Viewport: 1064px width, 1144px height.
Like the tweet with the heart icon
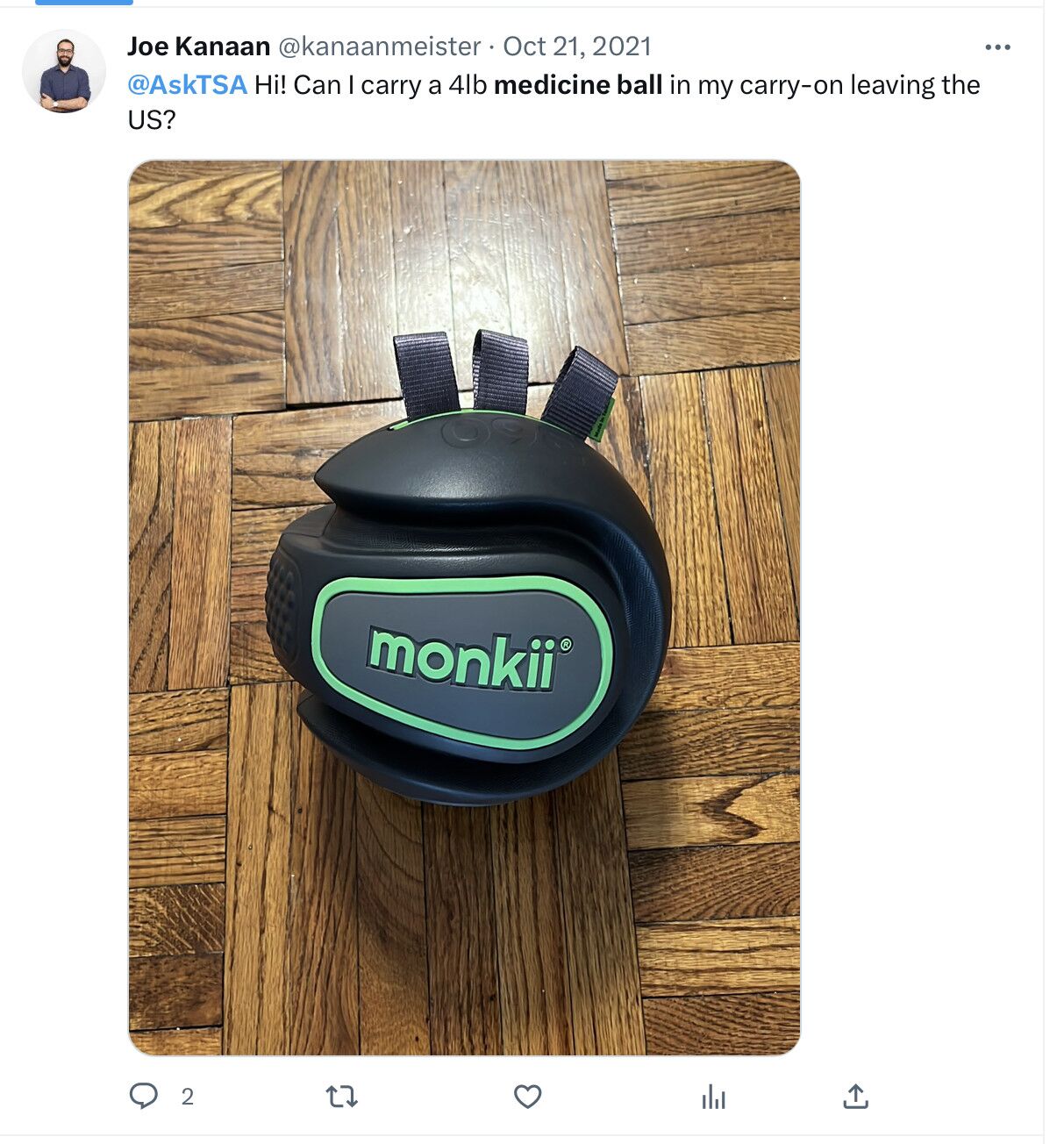[x=527, y=1097]
